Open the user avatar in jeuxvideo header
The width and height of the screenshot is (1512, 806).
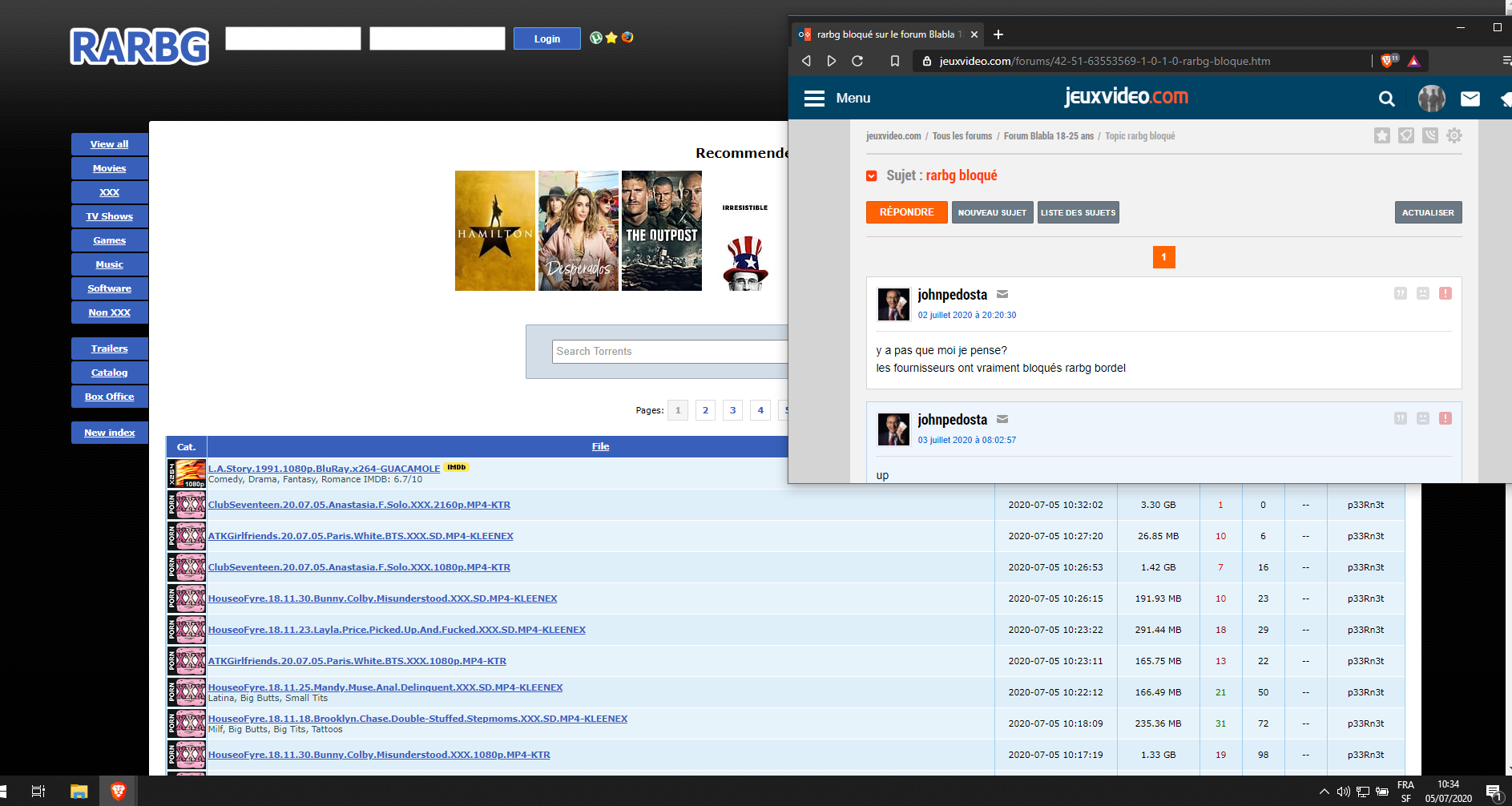(1432, 99)
